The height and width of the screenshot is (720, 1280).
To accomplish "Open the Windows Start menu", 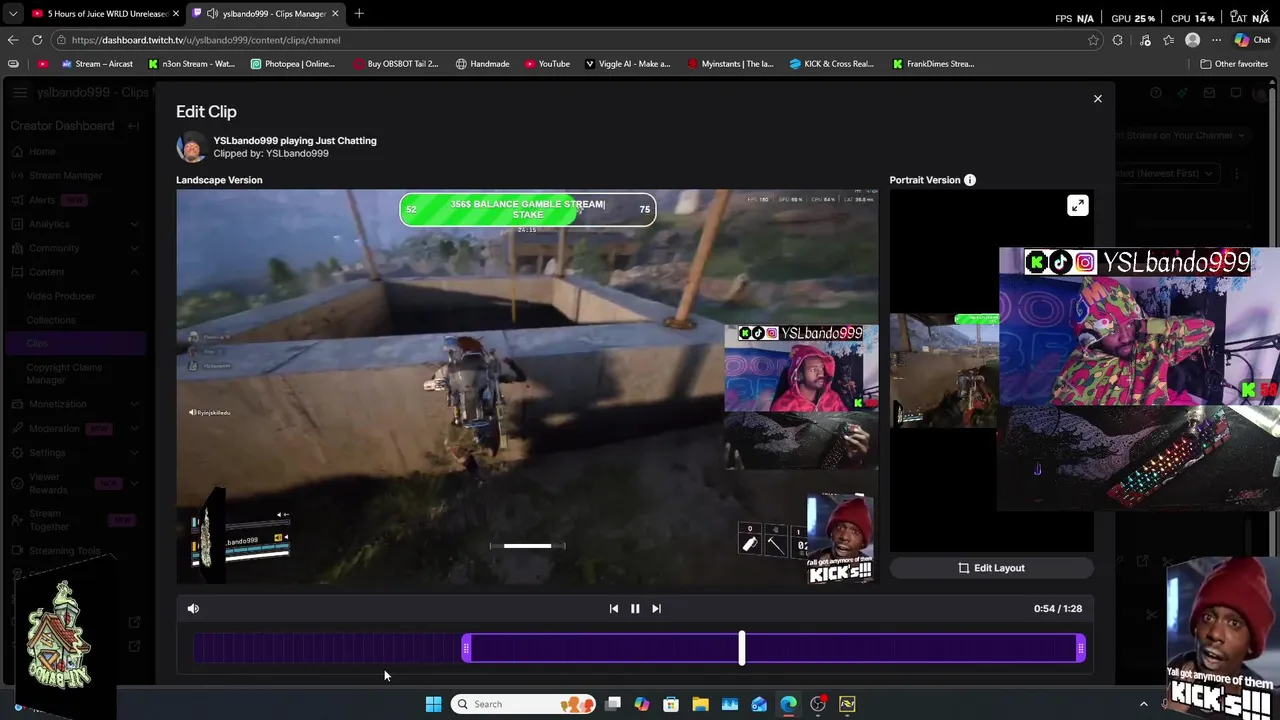I will tap(433, 704).
